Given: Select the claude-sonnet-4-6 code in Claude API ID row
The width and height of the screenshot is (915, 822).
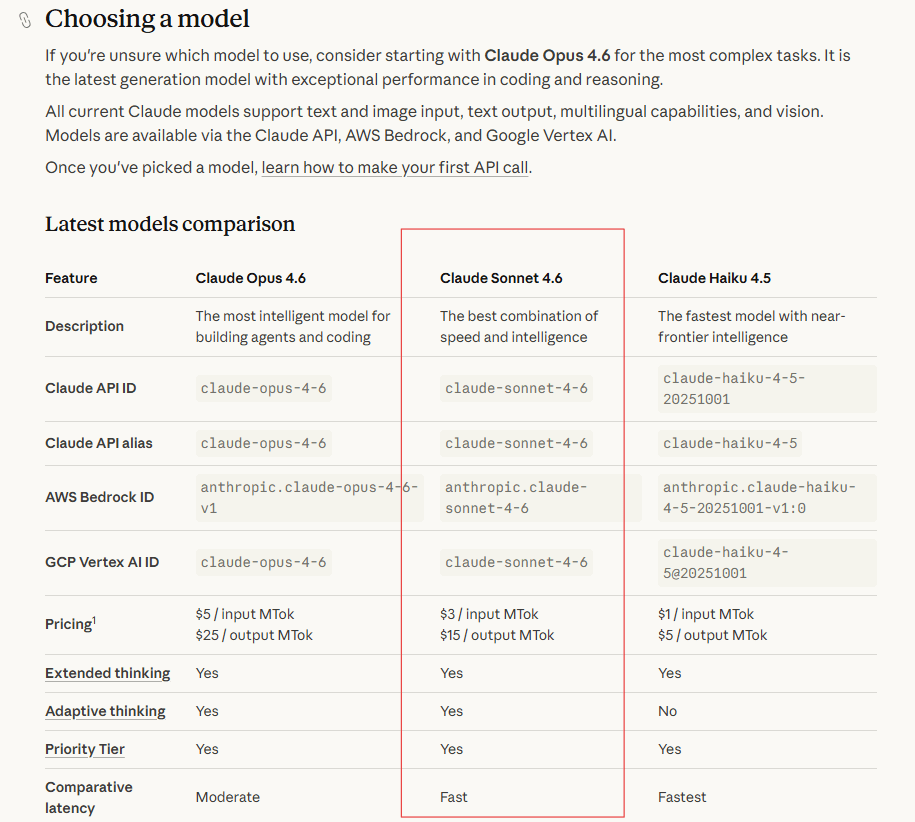Looking at the screenshot, I should pos(516,388).
